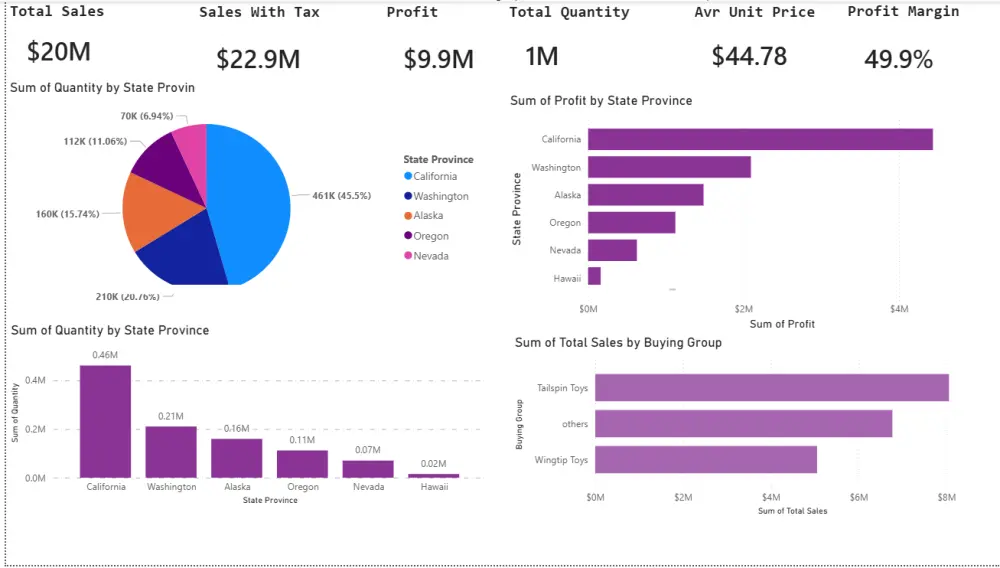Click the Sum of Profit by State Province title
1000x568 pixels.
pyautogui.click(x=601, y=101)
